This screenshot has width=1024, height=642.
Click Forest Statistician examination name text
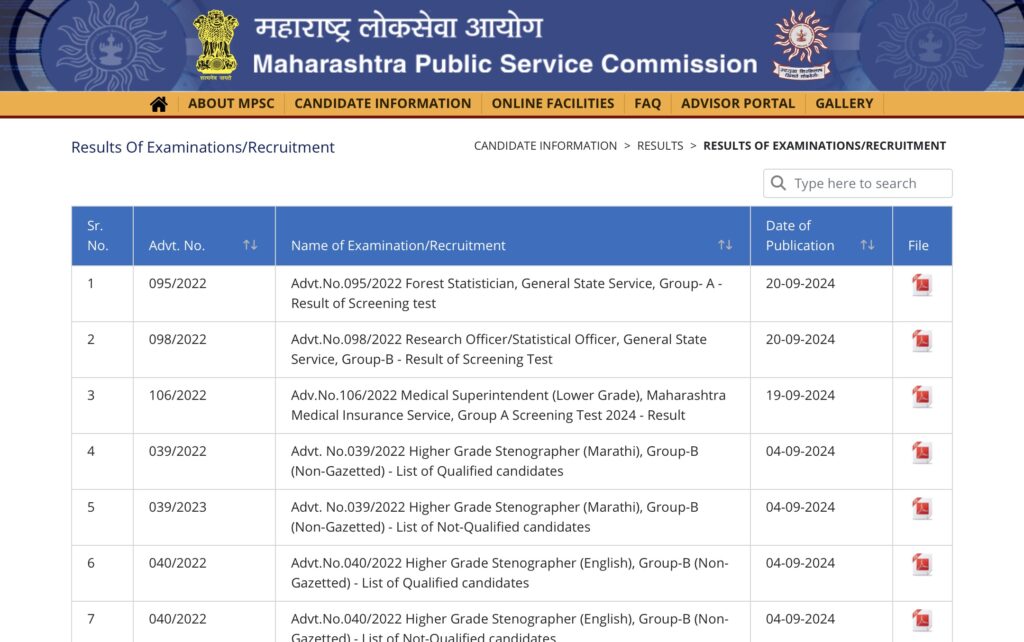pyautogui.click(x=506, y=293)
